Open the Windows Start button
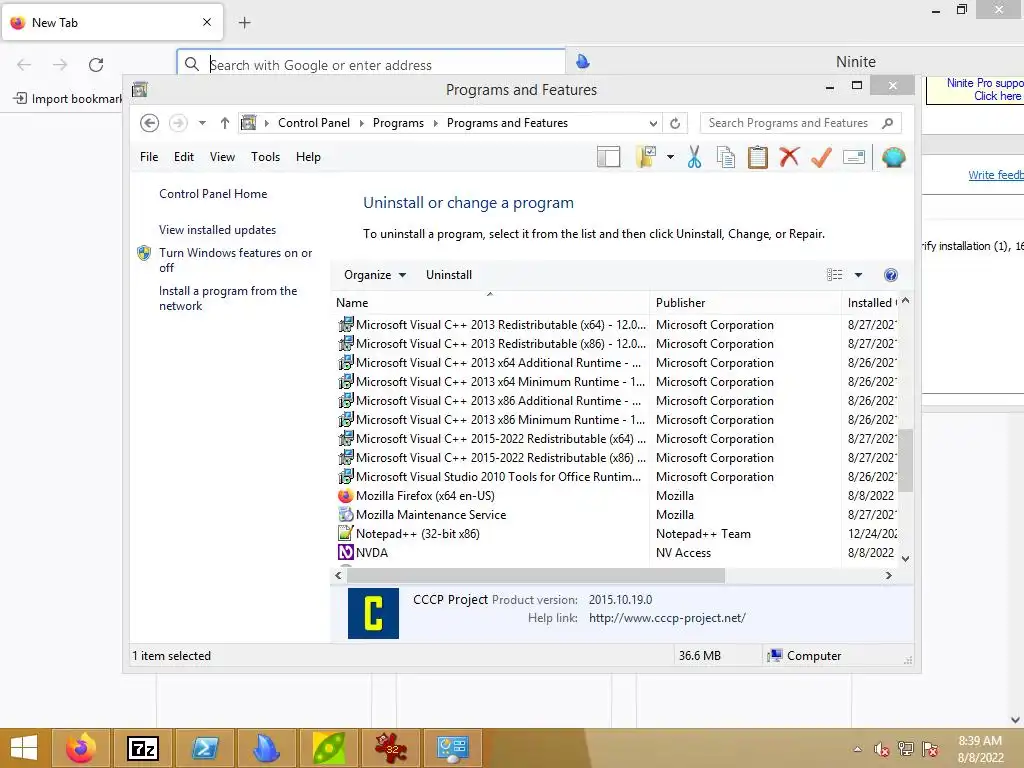1024x768 pixels. click(x=24, y=748)
